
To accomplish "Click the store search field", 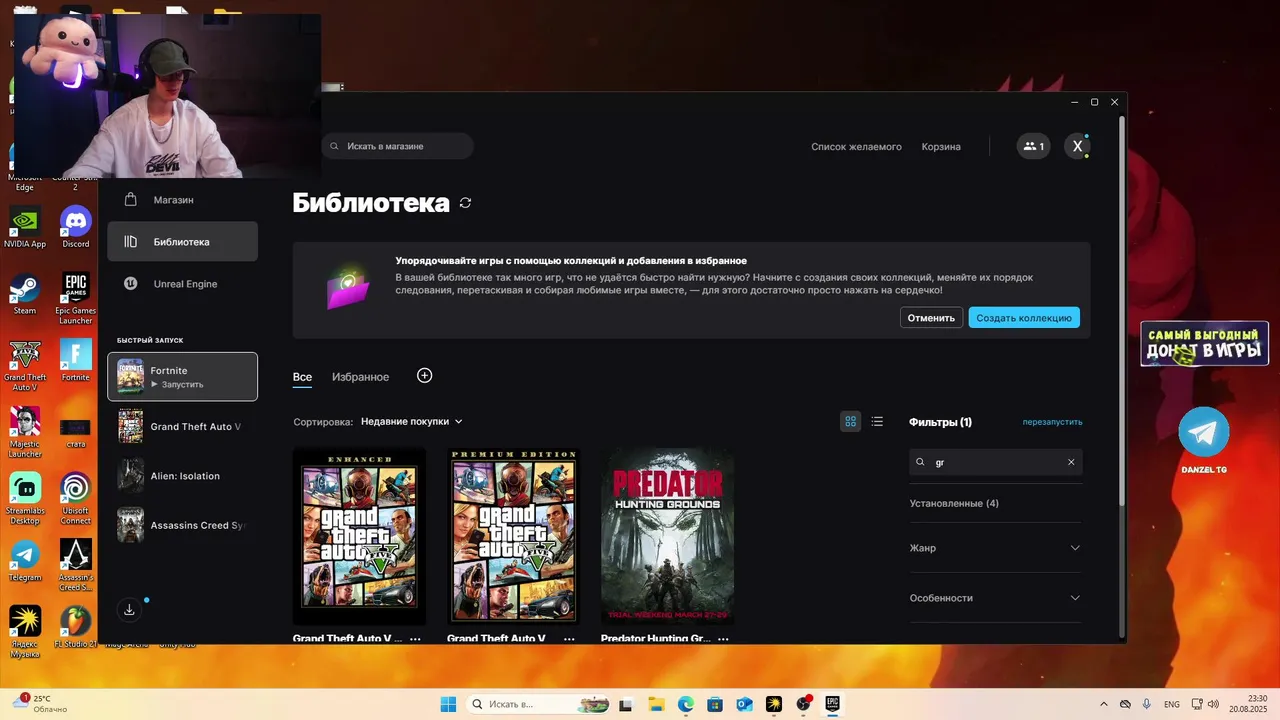I will pos(398,146).
